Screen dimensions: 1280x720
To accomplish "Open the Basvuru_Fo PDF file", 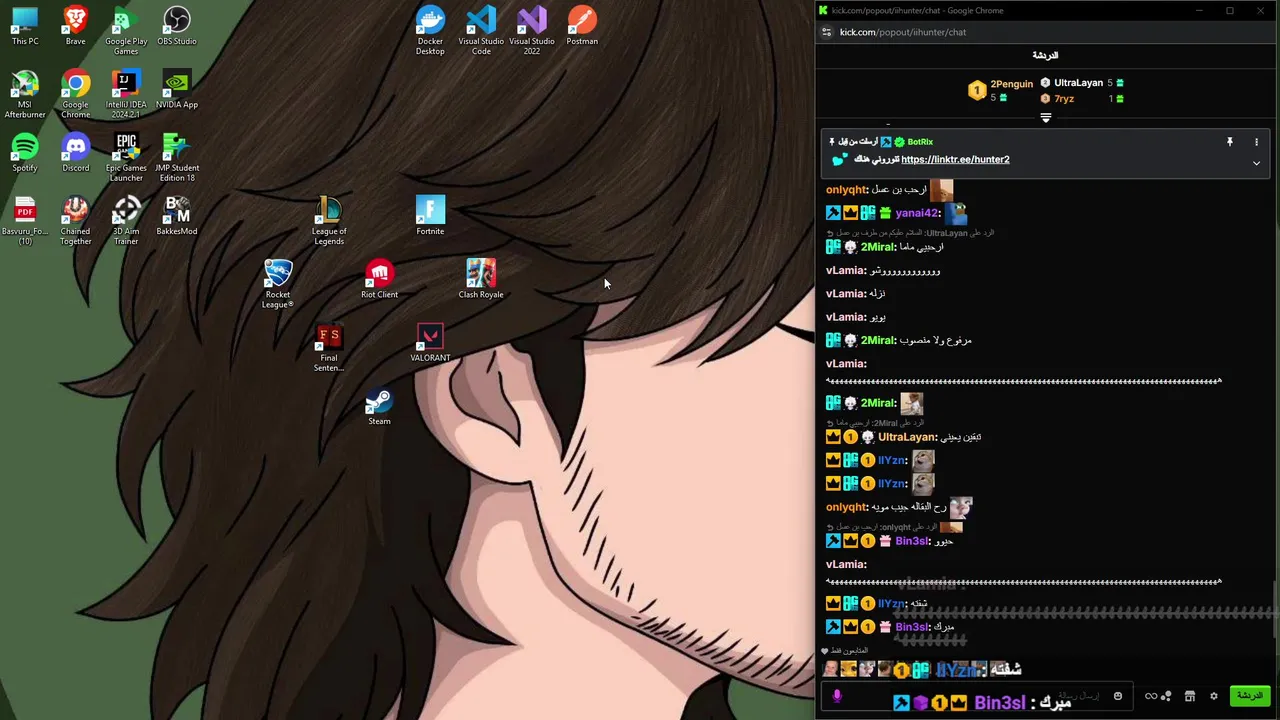I will (x=25, y=220).
